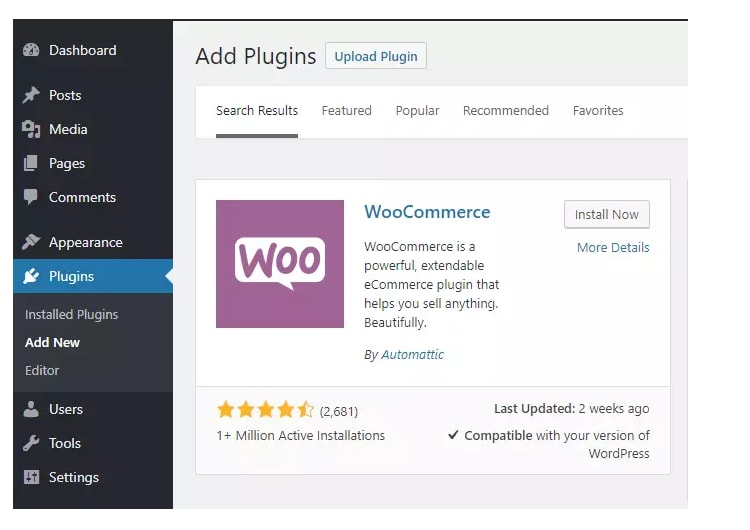Open the Settings menu
The height and width of the screenshot is (530, 750).
(74, 477)
